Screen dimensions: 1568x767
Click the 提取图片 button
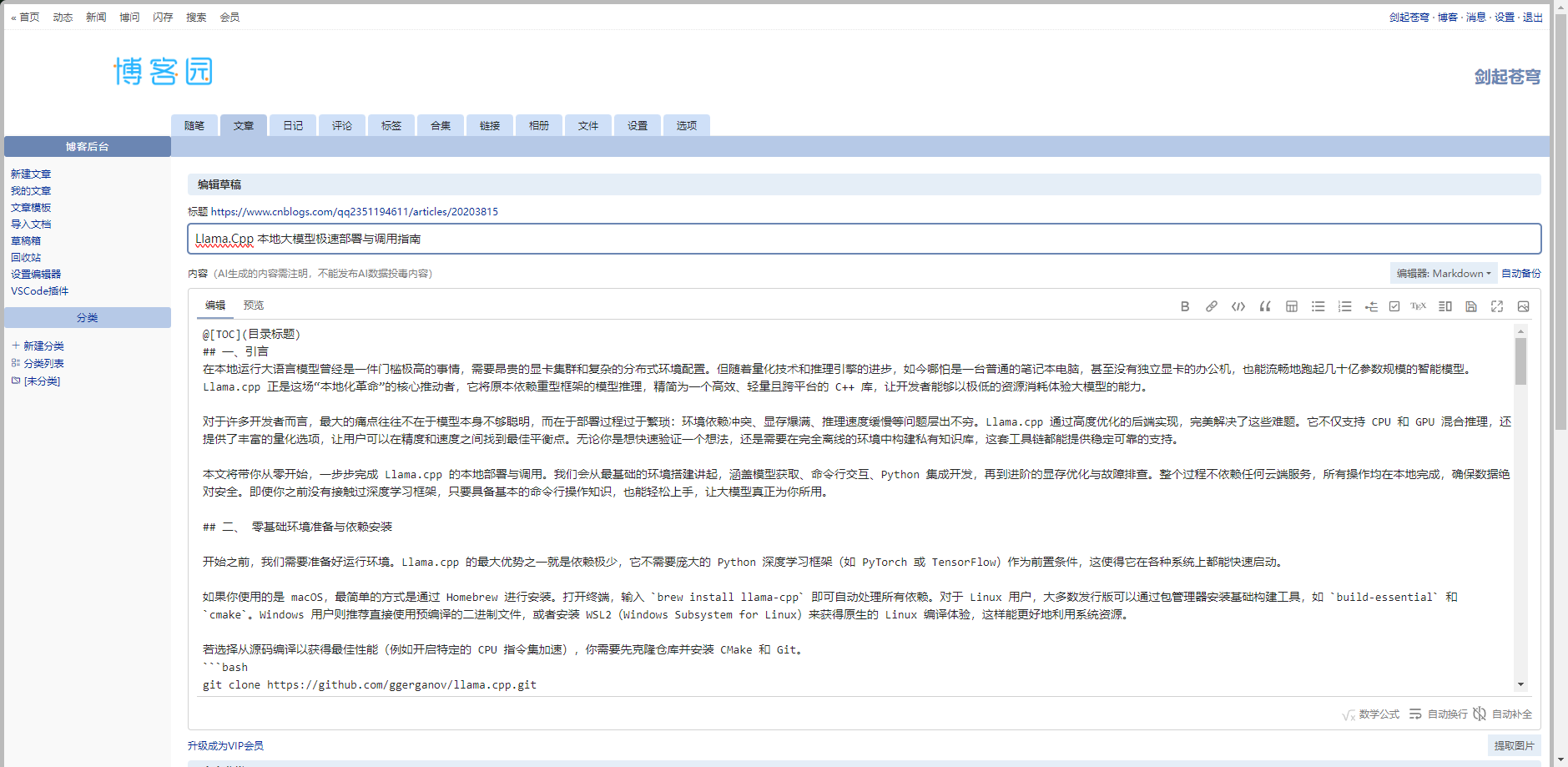[x=1514, y=745]
